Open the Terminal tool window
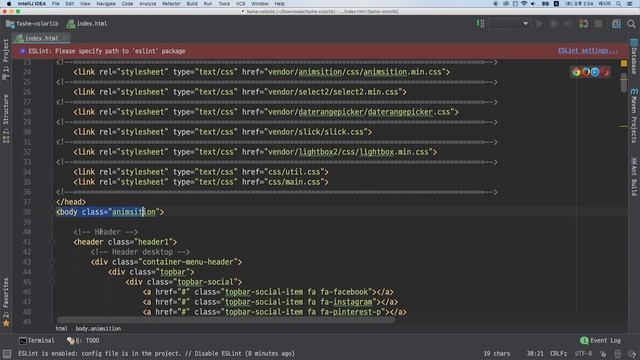 coord(37,340)
